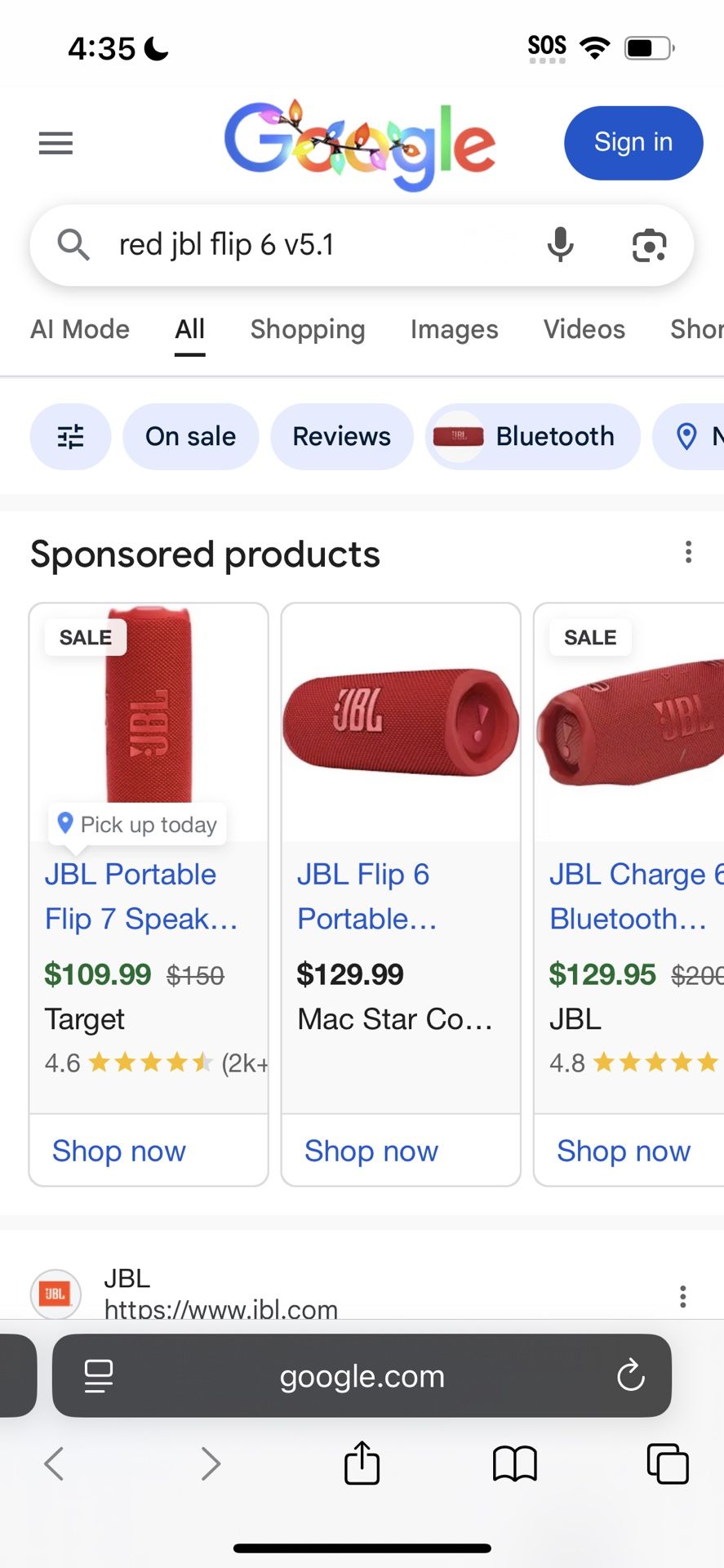The image size is (724, 1568).
Task: Open Safari bookmarks with the book icon
Action: [513, 1463]
